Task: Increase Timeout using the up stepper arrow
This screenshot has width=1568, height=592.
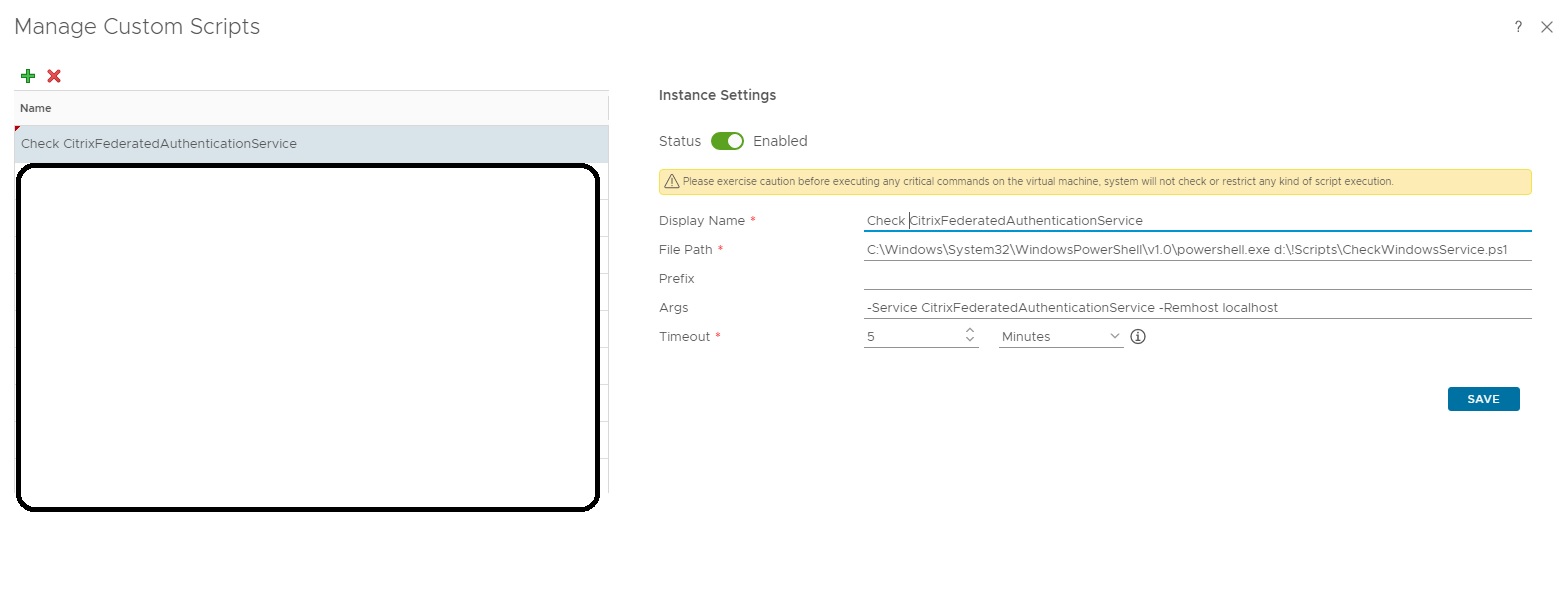Action: click(969, 331)
